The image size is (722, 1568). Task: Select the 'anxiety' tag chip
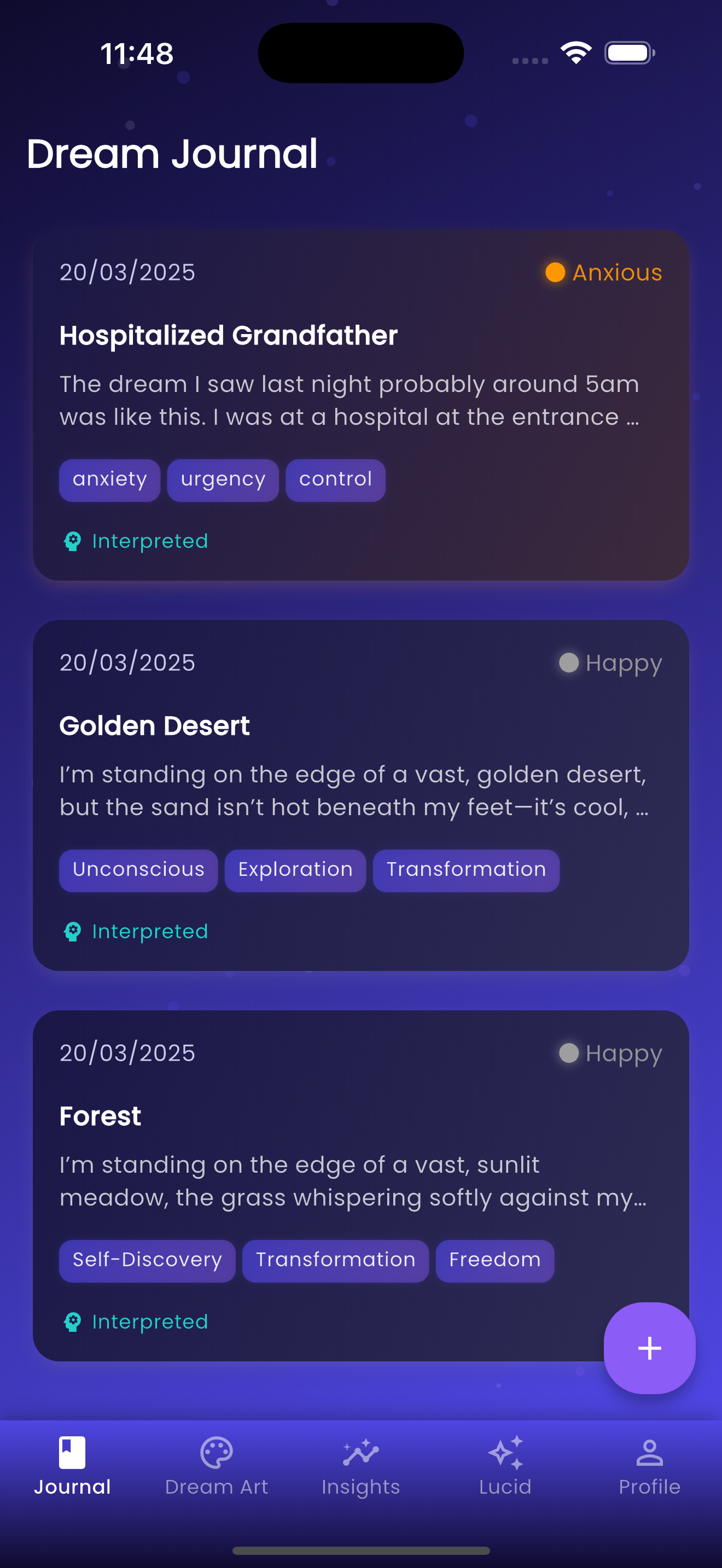point(109,479)
